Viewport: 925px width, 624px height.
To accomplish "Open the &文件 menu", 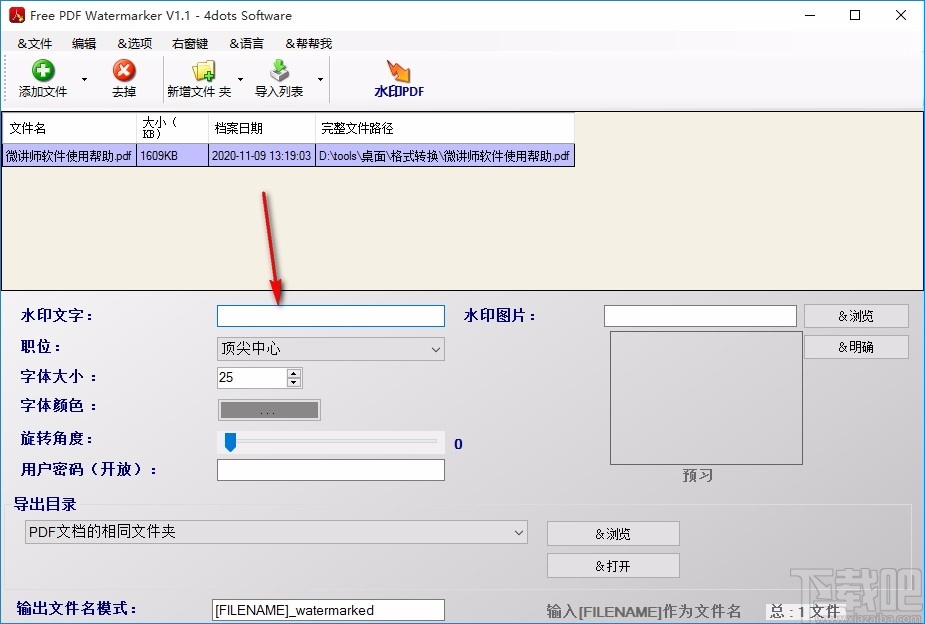I will (35, 43).
